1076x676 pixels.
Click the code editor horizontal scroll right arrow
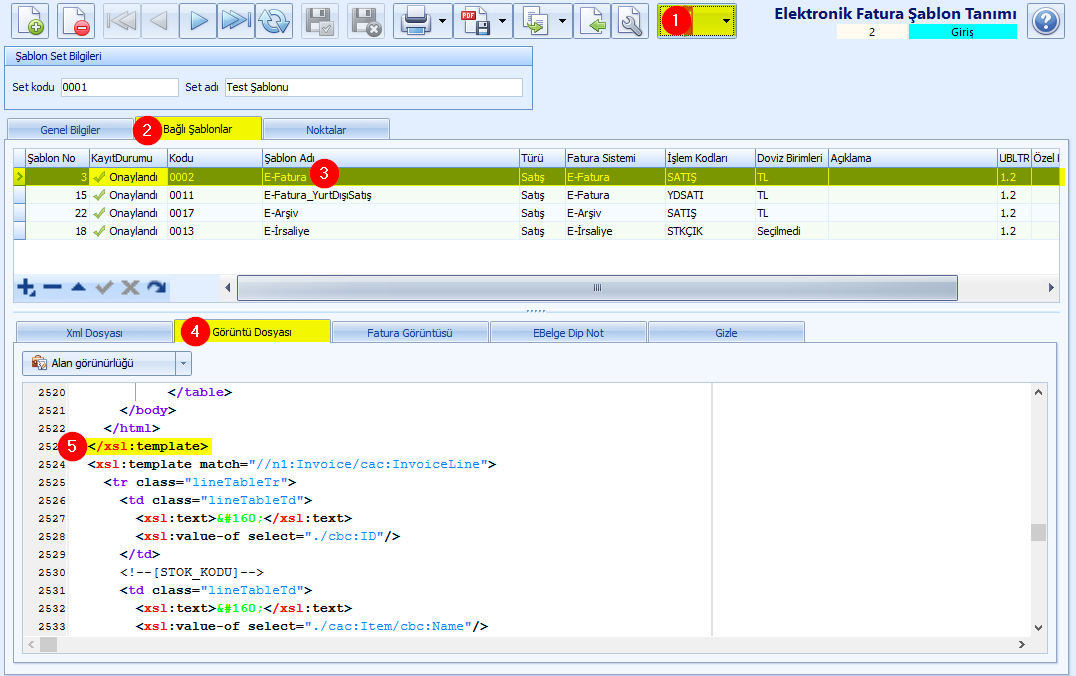1022,644
